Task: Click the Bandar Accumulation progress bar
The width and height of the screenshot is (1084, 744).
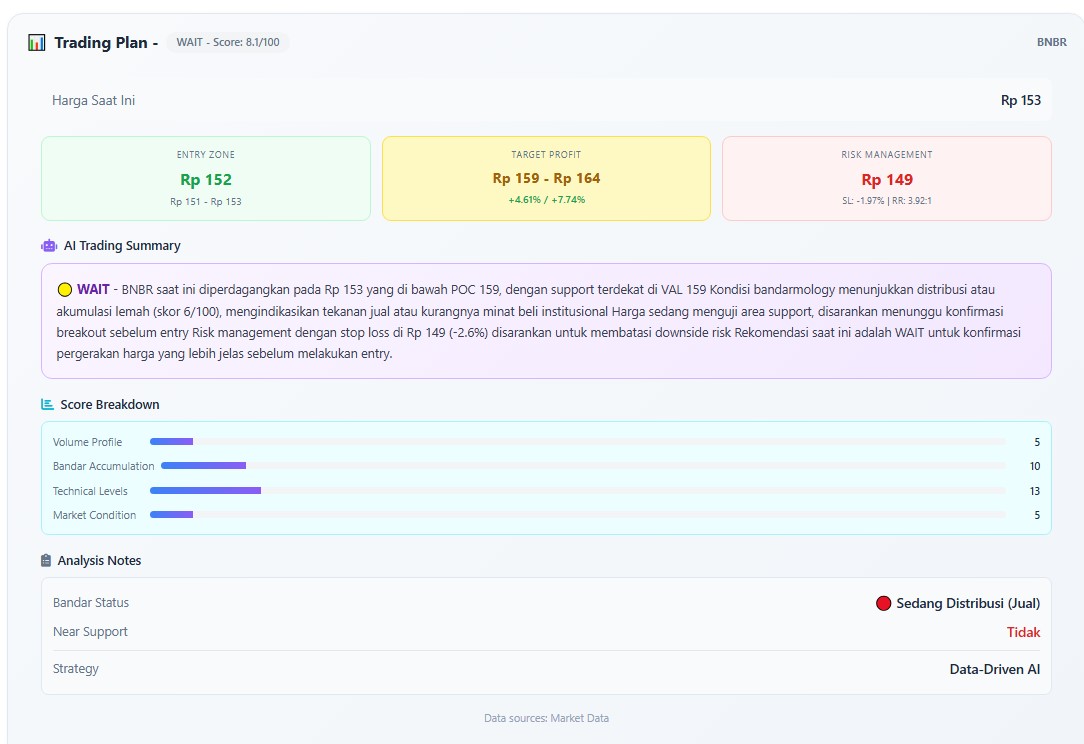Action: pyautogui.click(x=582, y=466)
